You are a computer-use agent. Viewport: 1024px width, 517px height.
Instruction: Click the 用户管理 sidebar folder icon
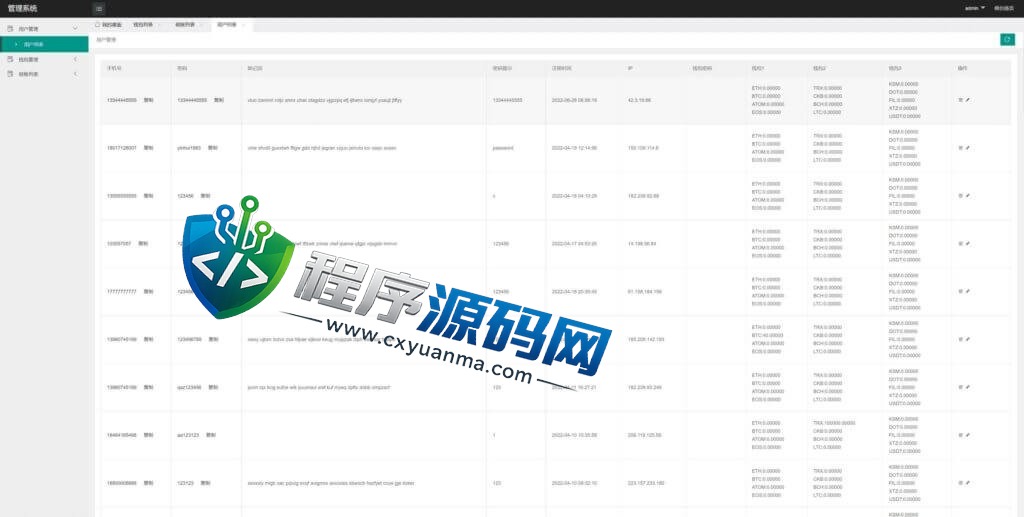coord(10,29)
